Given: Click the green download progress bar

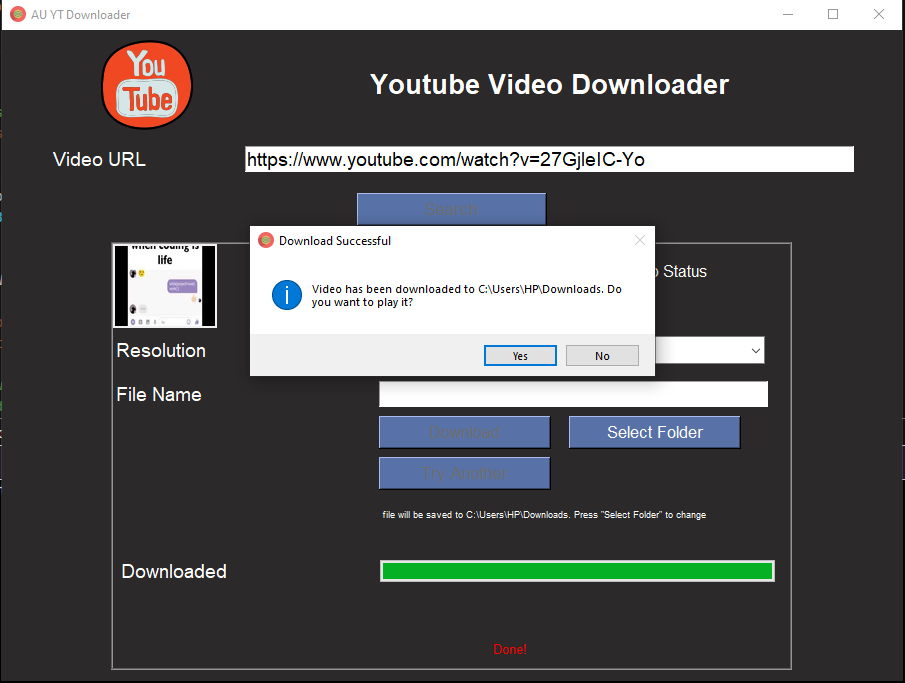Looking at the screenshot, I should click(x=577, y=571).
